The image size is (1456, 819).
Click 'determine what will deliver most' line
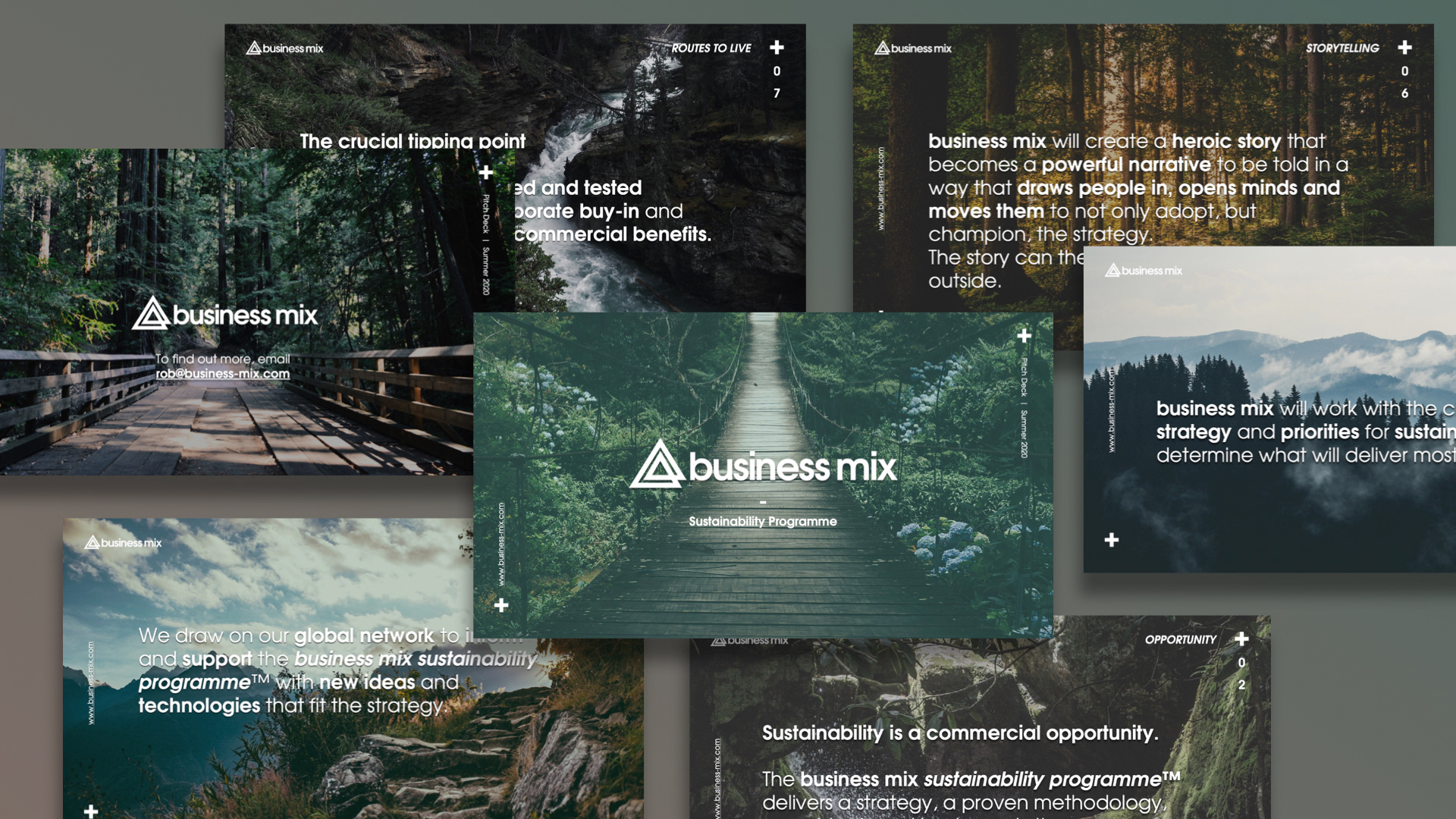[1306, 455]
